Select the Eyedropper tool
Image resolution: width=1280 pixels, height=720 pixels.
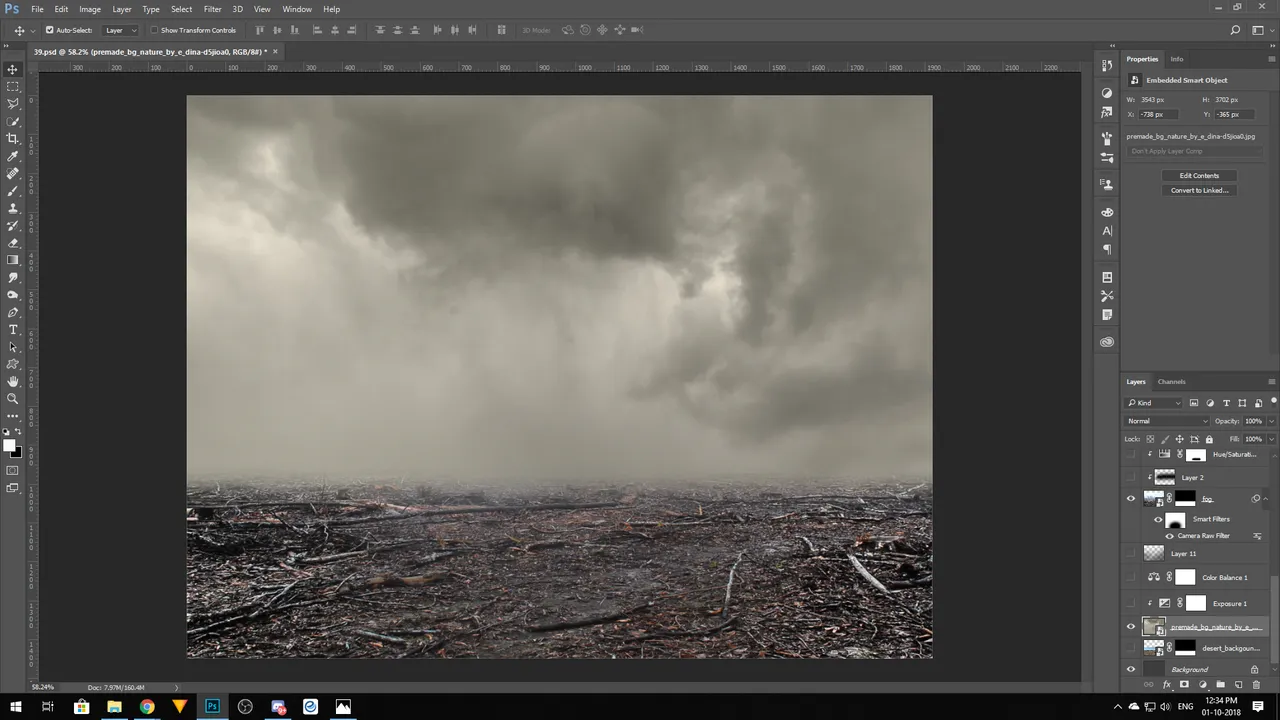click(13, 156)
